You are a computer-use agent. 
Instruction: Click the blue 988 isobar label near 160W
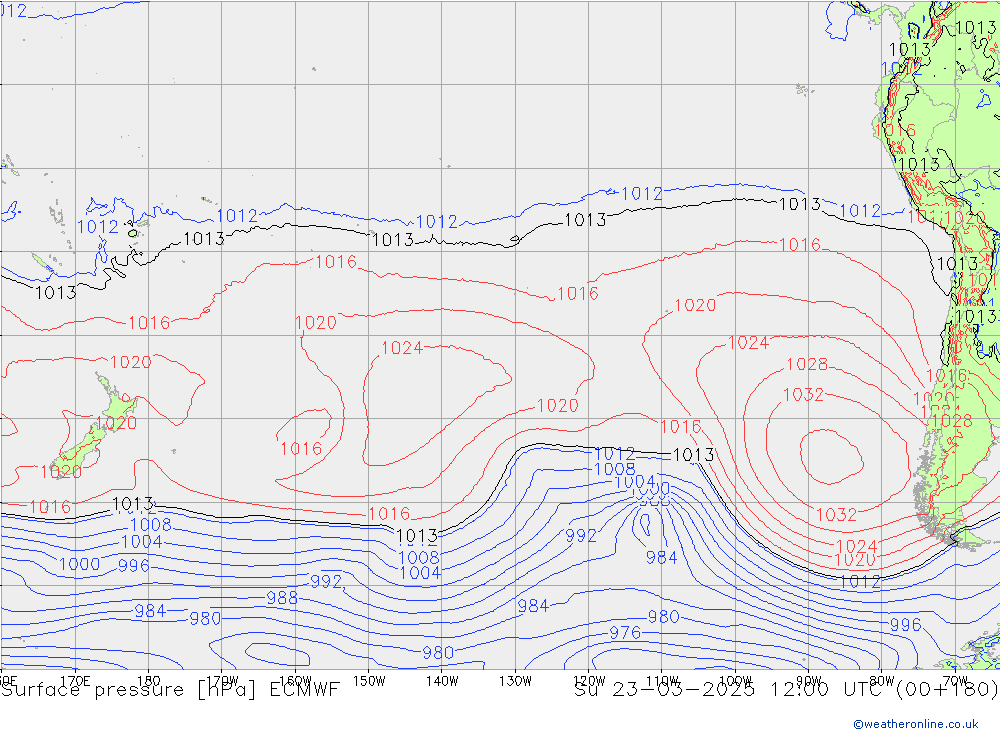(x=282, y=598)
